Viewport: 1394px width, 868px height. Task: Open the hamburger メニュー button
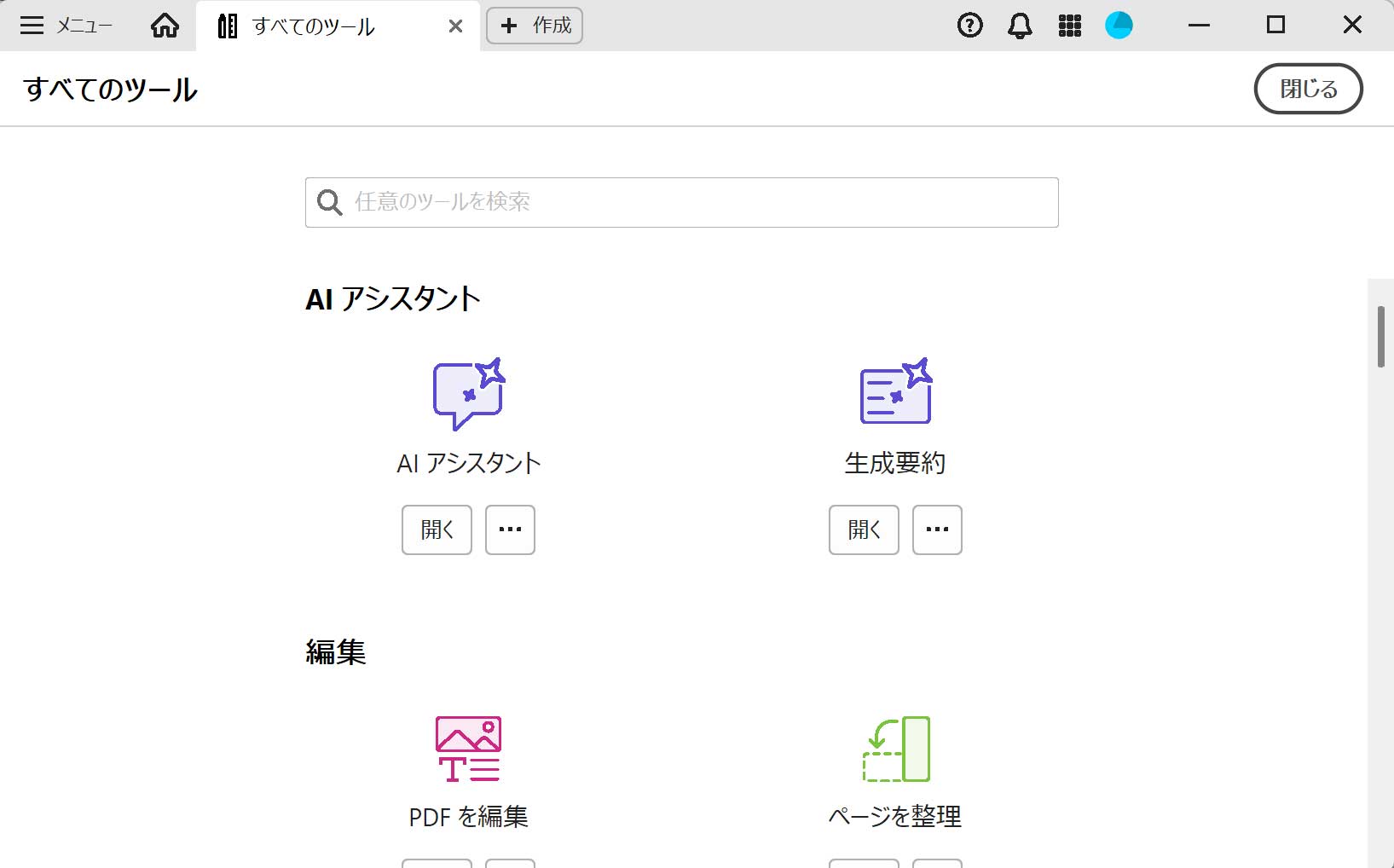point(67,26)
